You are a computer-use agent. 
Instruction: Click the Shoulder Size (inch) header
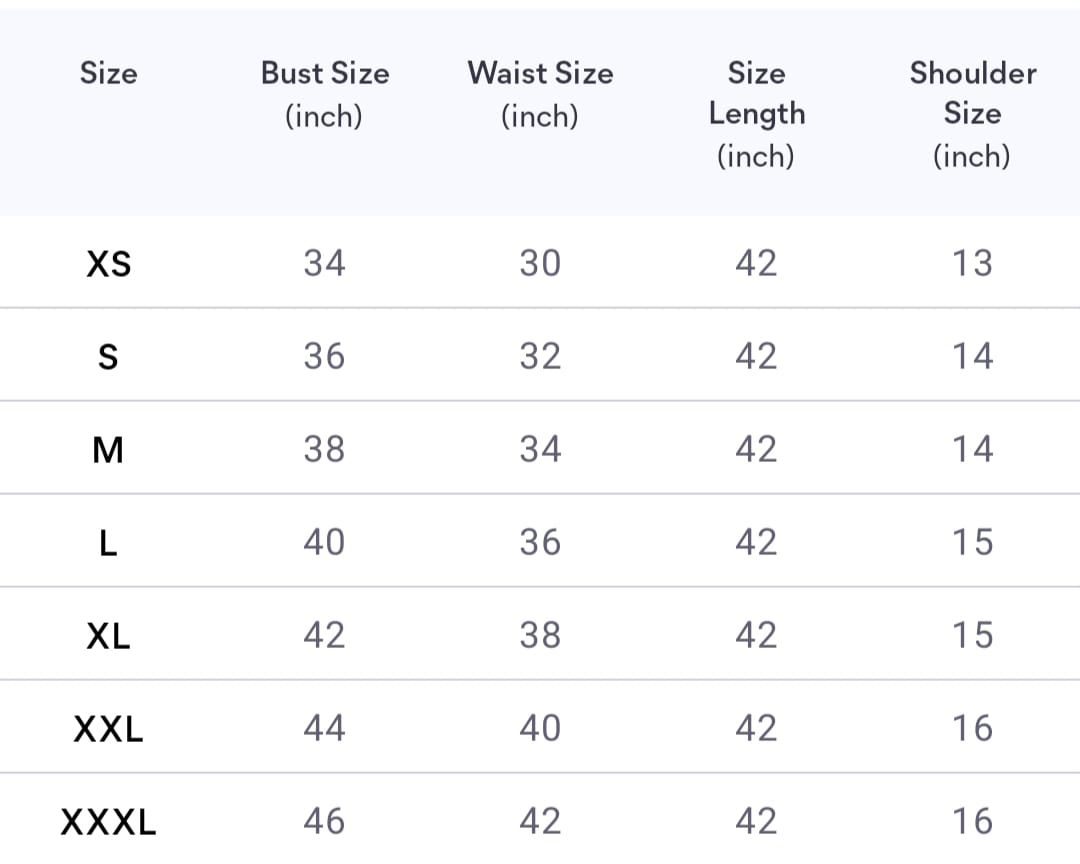pyautogui.click(x=973, y=114)
